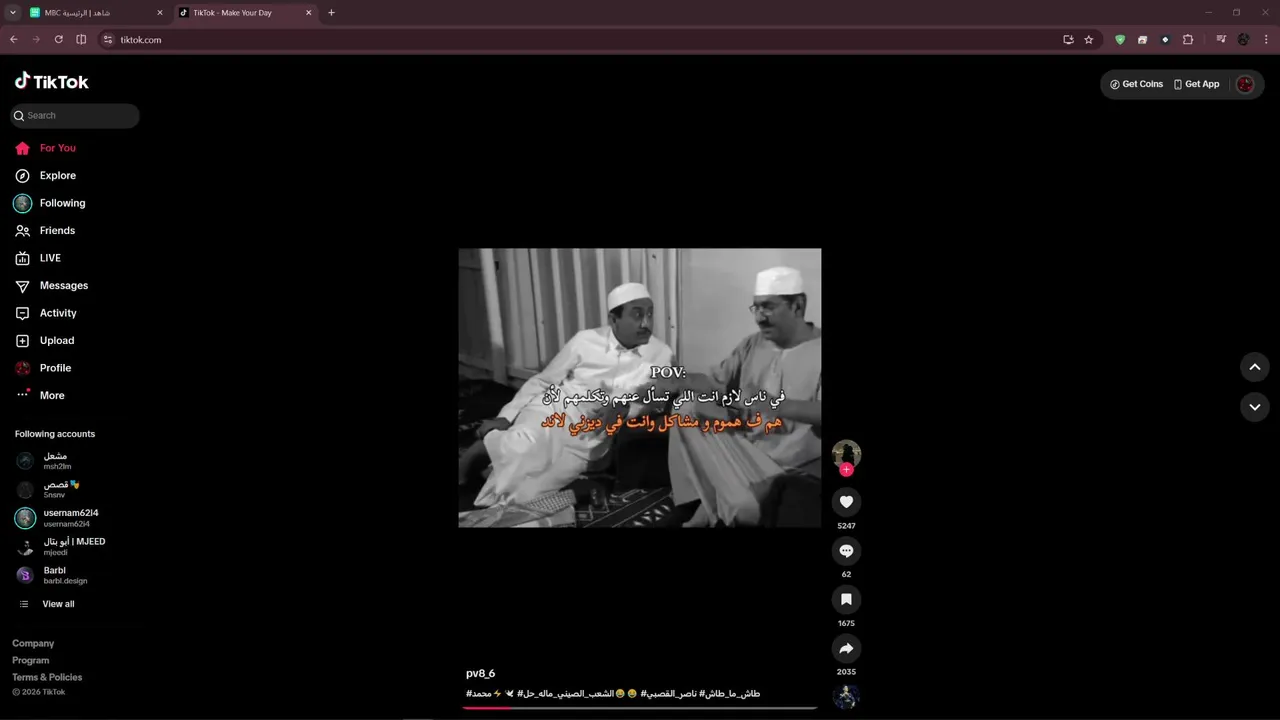Expand the Program footer section
This screenshot has height=720, width=1280.
click(x=30, y=660)
